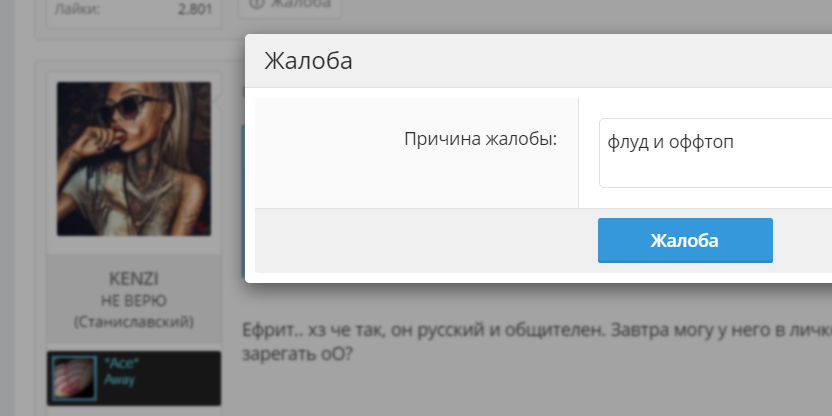Image resolution: width=832 pixels, height=416 pixels.
Task: Submit the complaint with blue Жалоба button
Action: click(685, 240)
